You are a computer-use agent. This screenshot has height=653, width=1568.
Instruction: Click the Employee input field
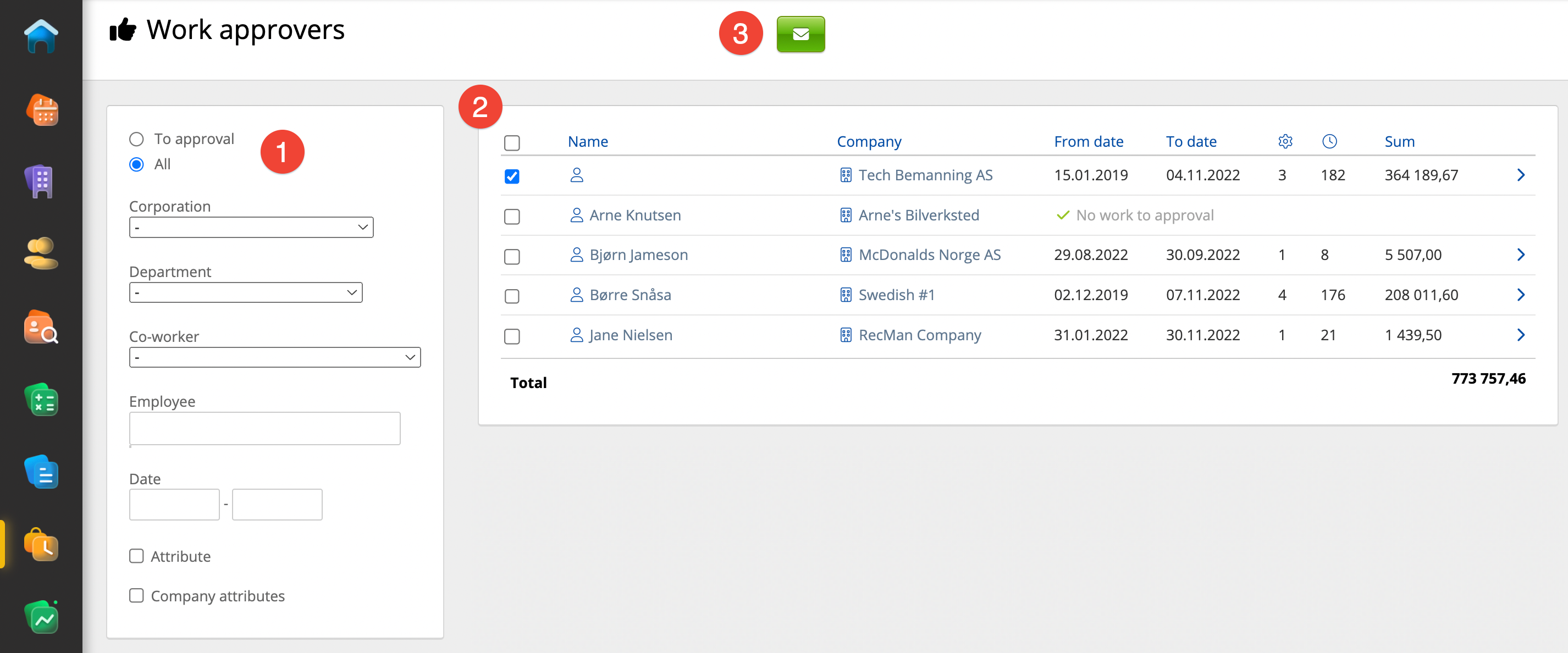click(264, 428)
